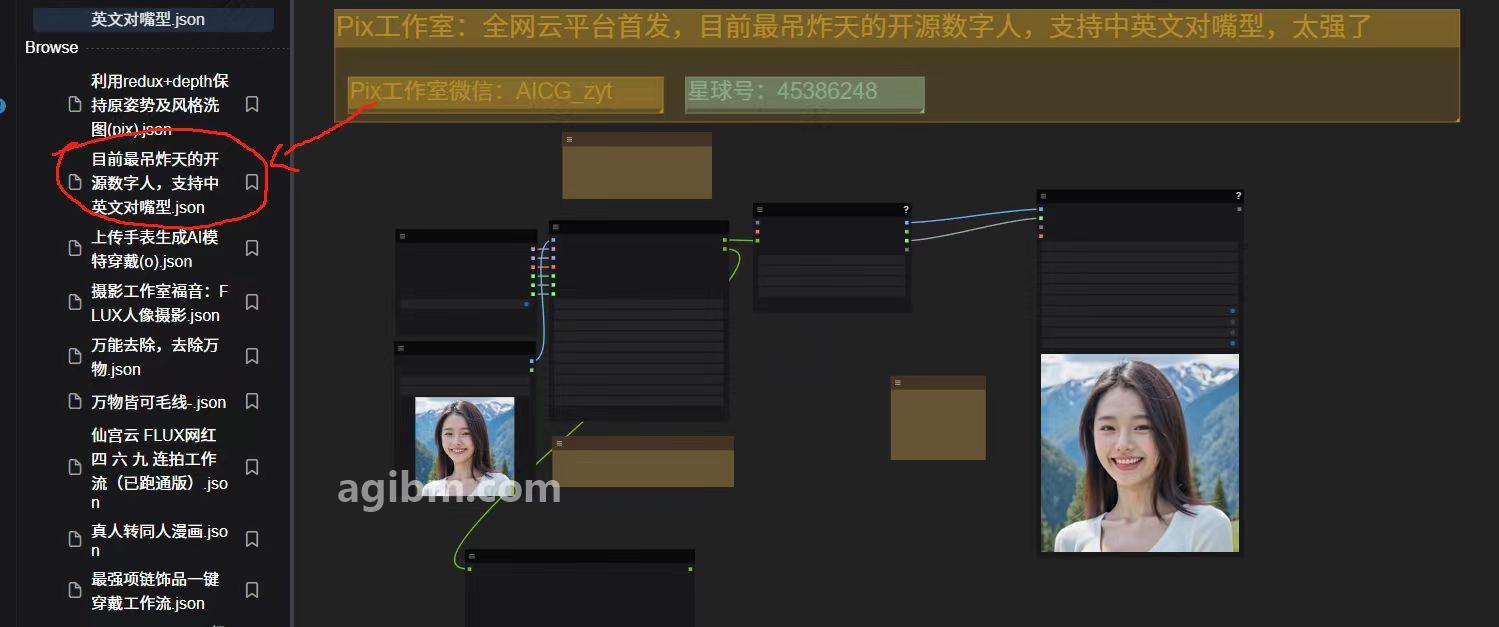Click help question mark on large preview node
Screen dimensions: 1499x627
[x=1238, y=196]
